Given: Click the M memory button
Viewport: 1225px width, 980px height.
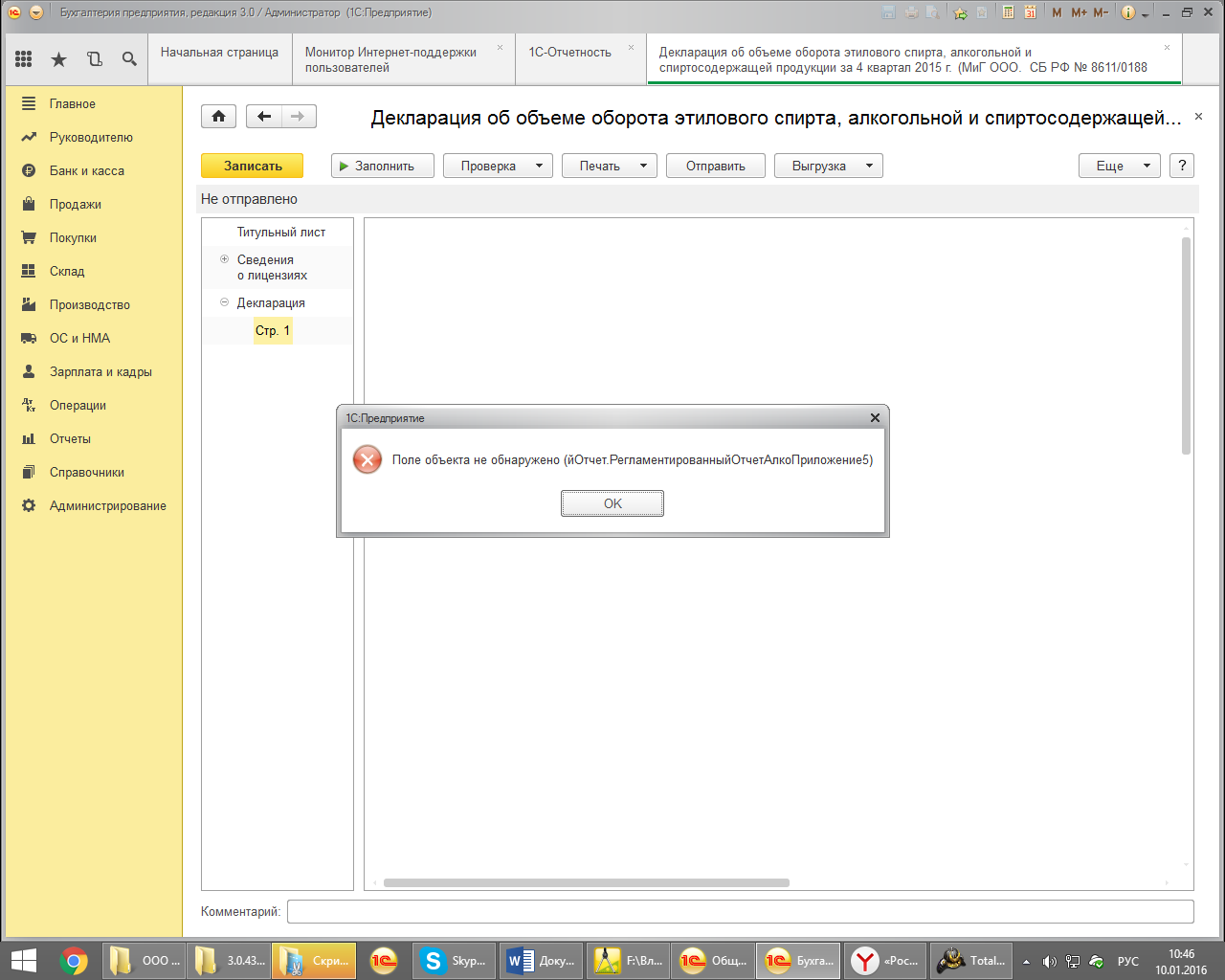Looking at the screenshot, I should pyautogui.click(x=1057, y=12).
